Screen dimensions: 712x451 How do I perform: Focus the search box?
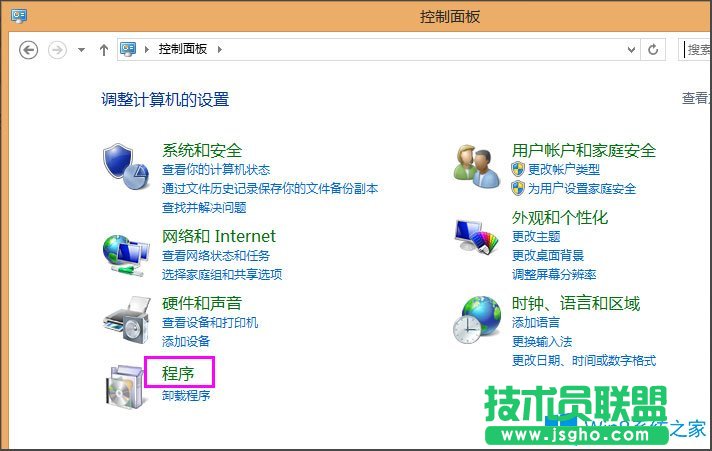pos(695,50)
